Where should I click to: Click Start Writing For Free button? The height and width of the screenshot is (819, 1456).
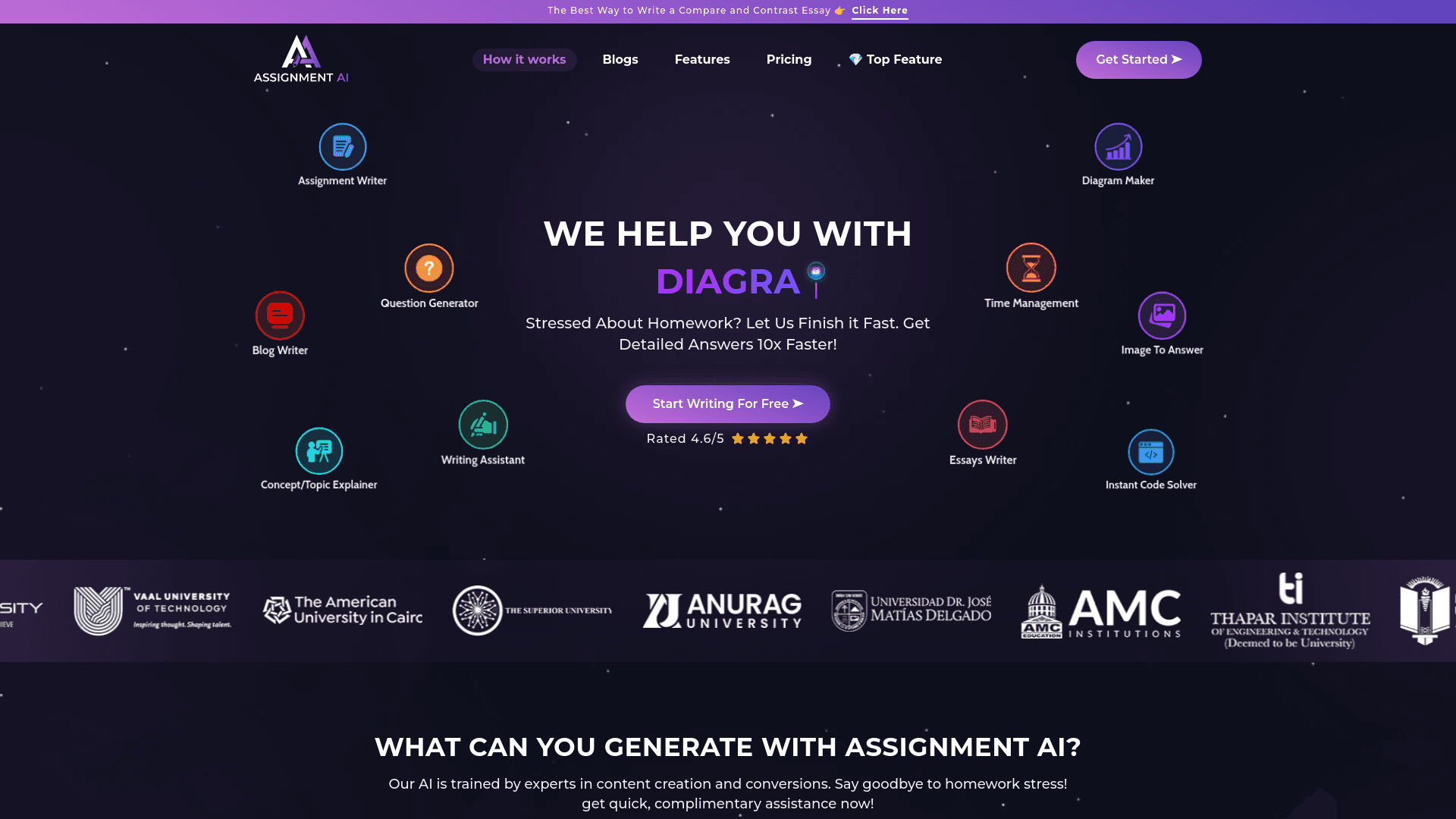pos(727,404)
